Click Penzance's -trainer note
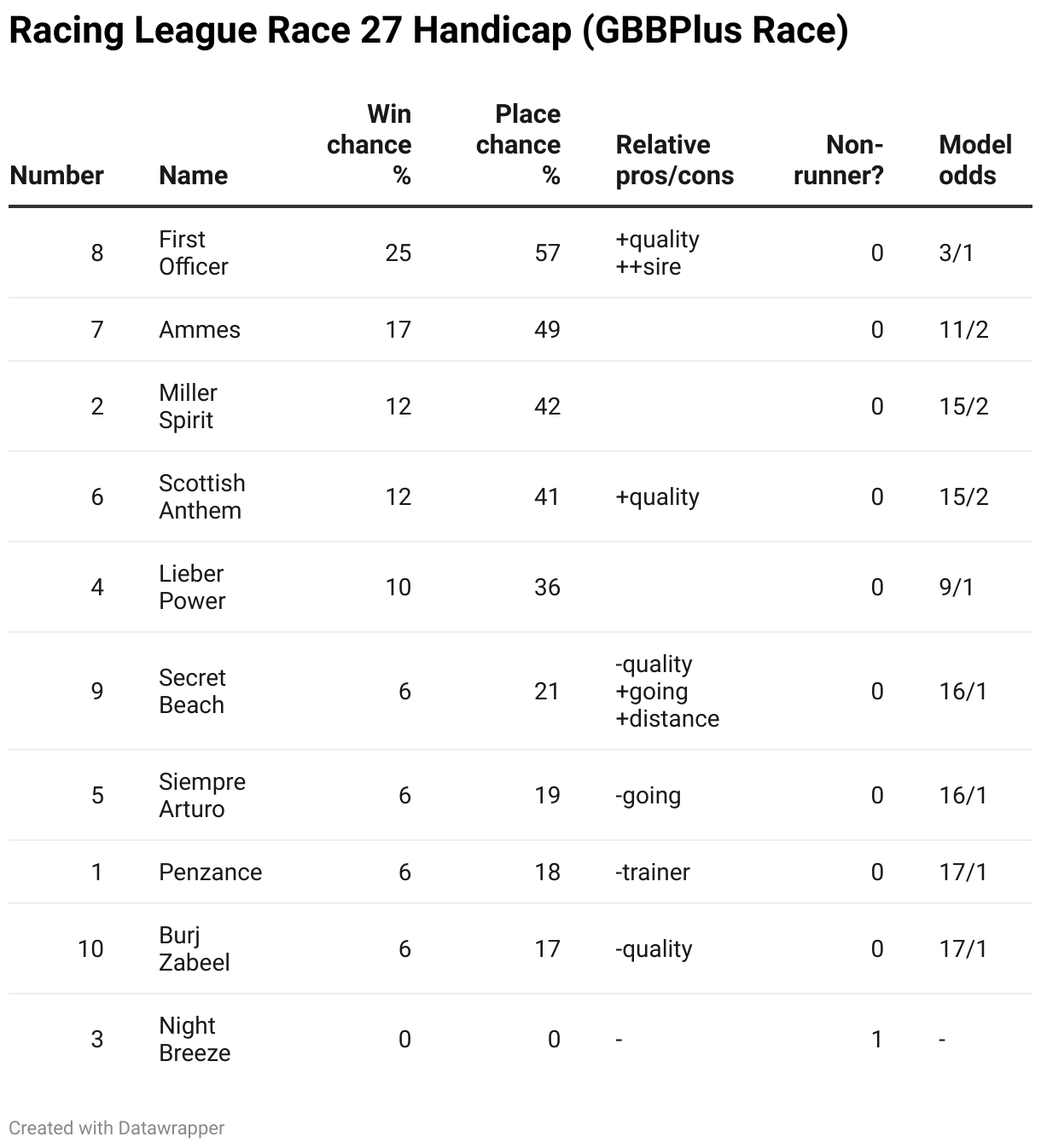Image resolution: width=1041 pixels, height=1148 pixels. click(652, 872)
